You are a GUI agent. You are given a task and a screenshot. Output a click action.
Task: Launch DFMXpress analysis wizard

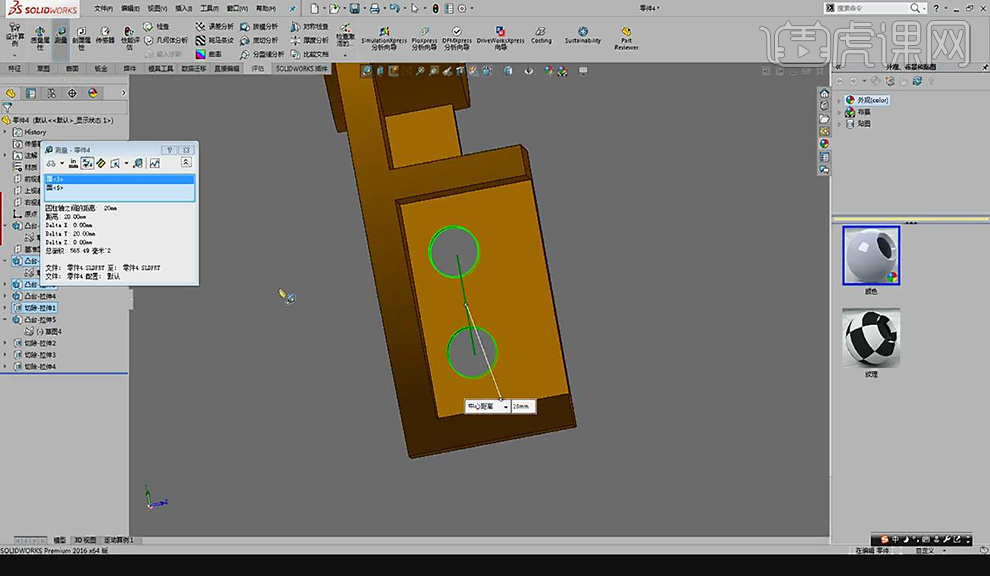pyautogui.click(x=456, y=38)
